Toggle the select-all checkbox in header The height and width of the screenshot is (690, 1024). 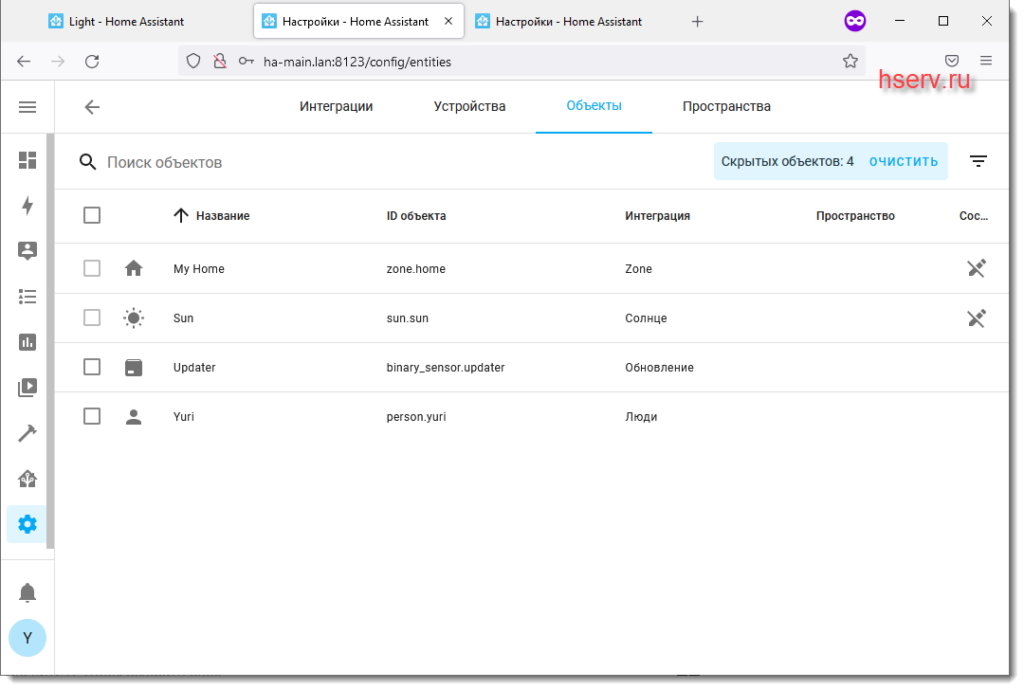click(92, 215)
